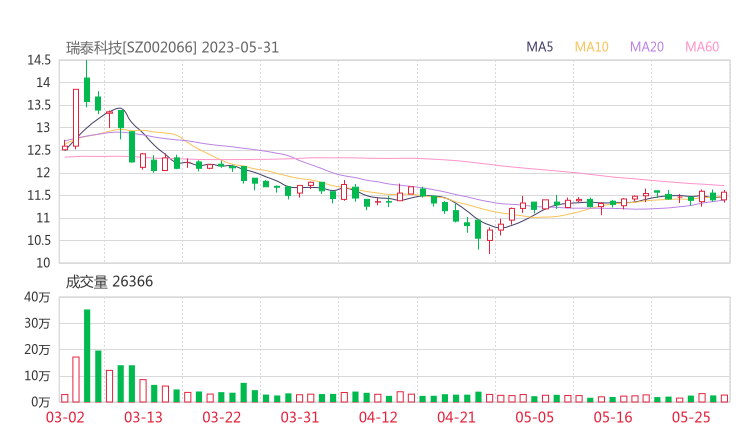
Task: Click the 04-21 date axis label
Action: [x=456, y=417]
